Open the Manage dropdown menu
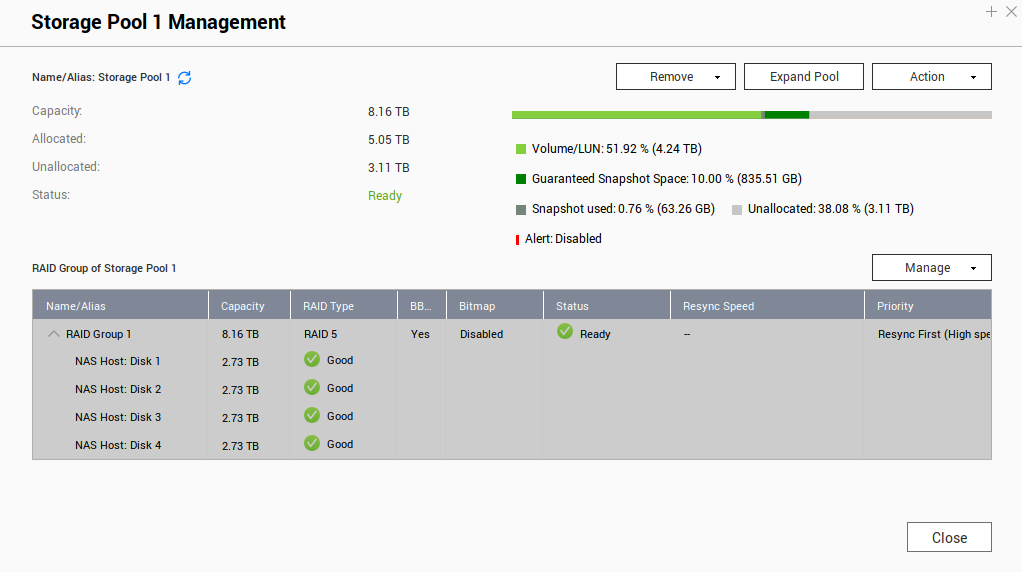Screen dimensions: 1022x572 931,268
